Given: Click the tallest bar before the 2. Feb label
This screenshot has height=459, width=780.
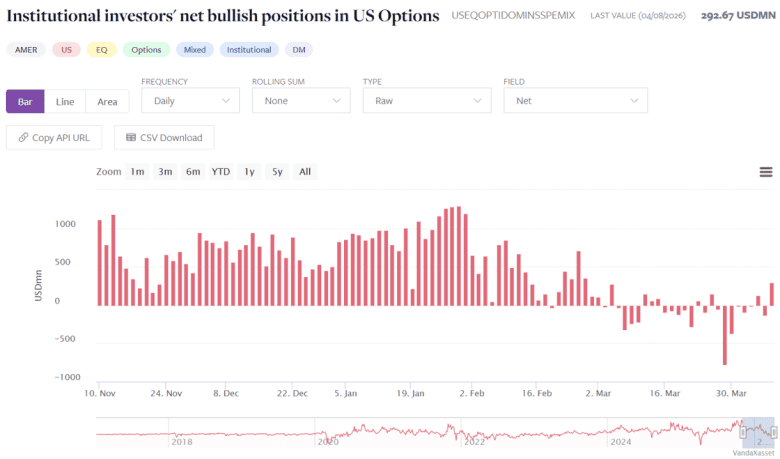Looking at the screenshot, I should 459,256.
